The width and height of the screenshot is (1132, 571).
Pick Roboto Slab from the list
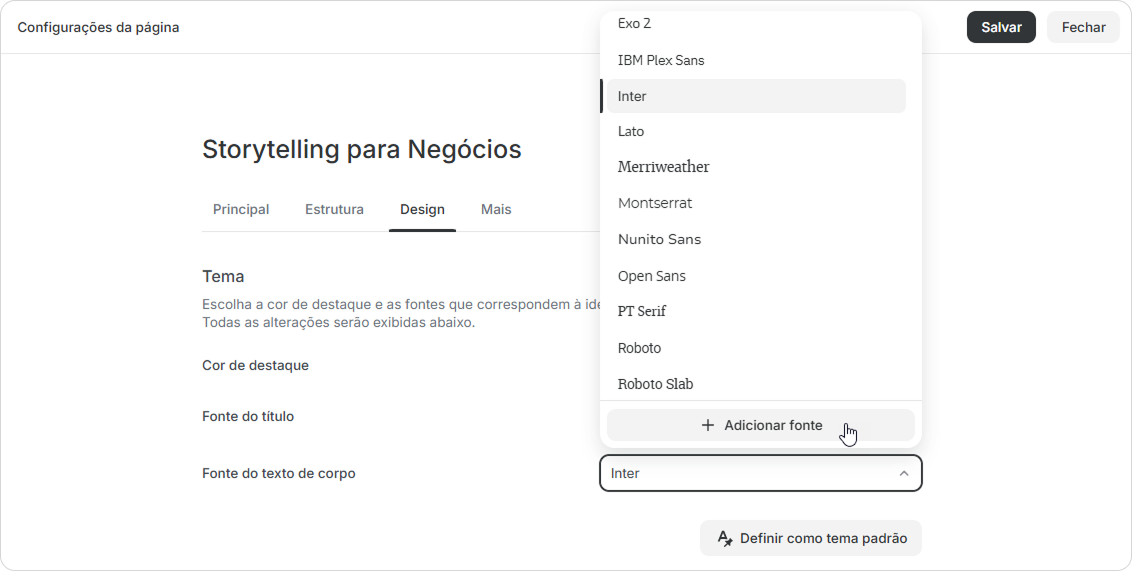click(756, 384)
